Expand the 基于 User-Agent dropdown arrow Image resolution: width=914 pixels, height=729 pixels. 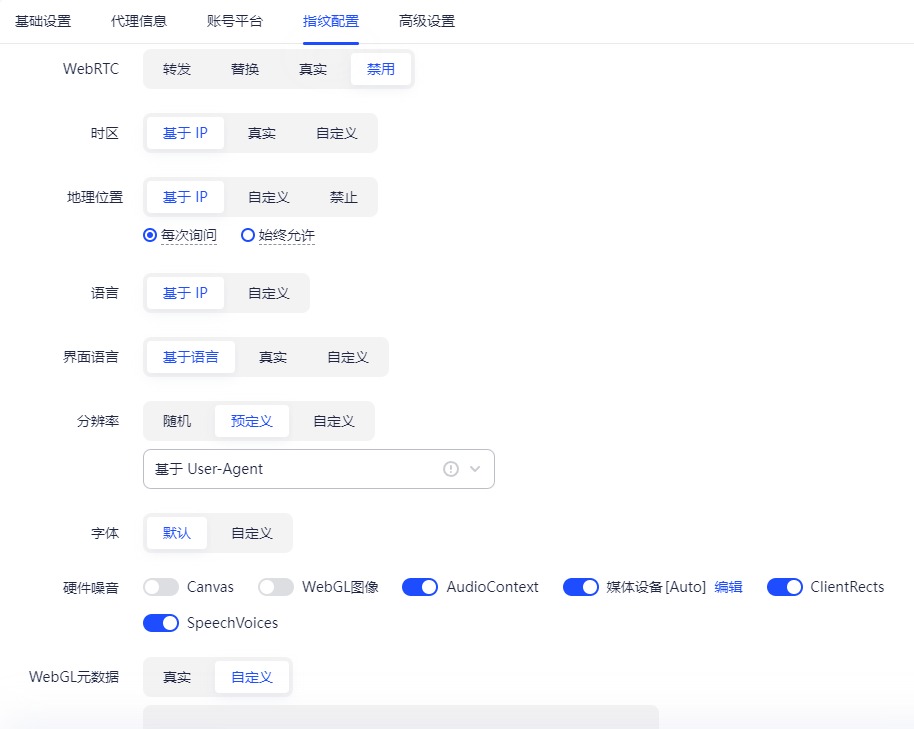pos(475,469)
